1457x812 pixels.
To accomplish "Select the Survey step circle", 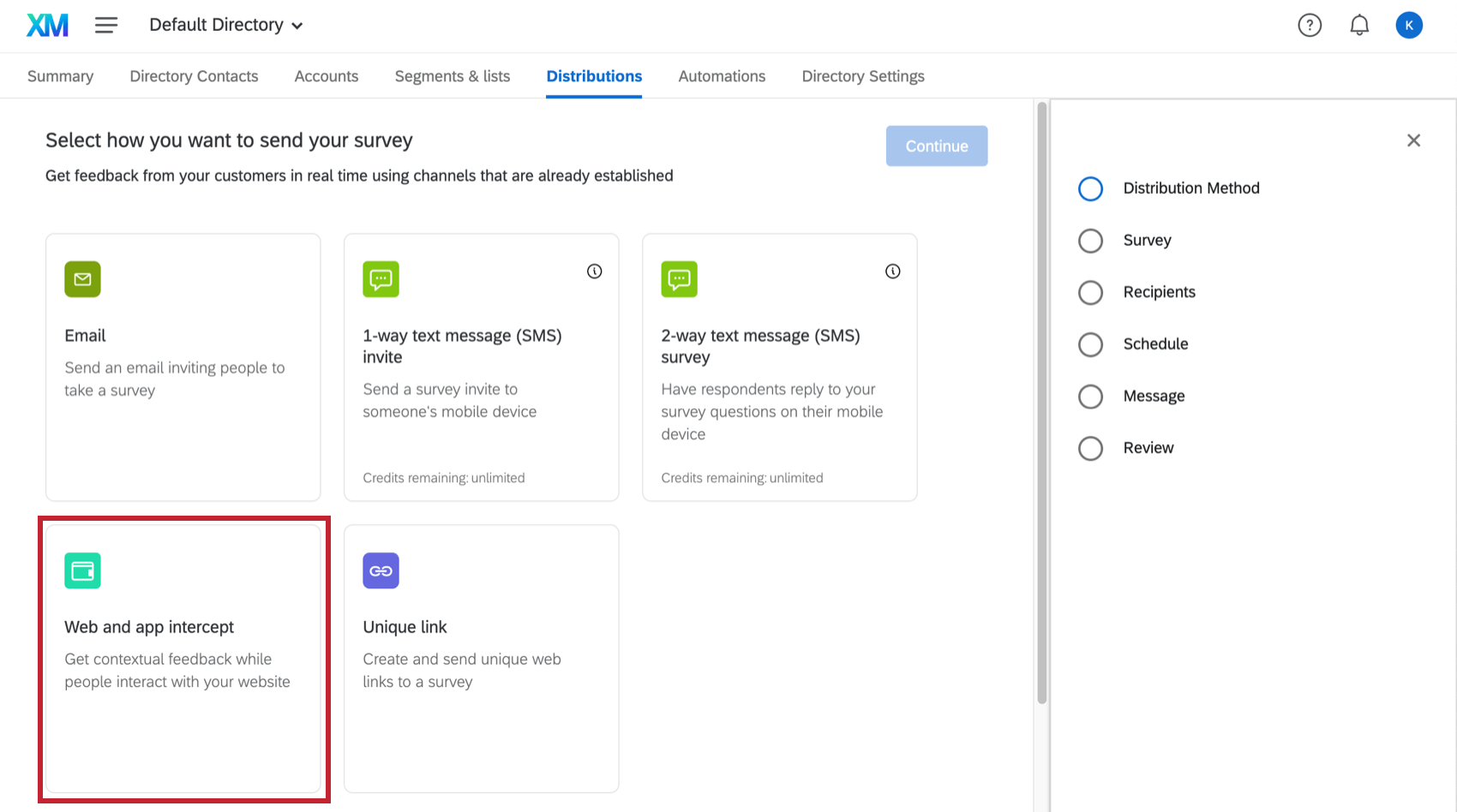I will click(1090, 241).
